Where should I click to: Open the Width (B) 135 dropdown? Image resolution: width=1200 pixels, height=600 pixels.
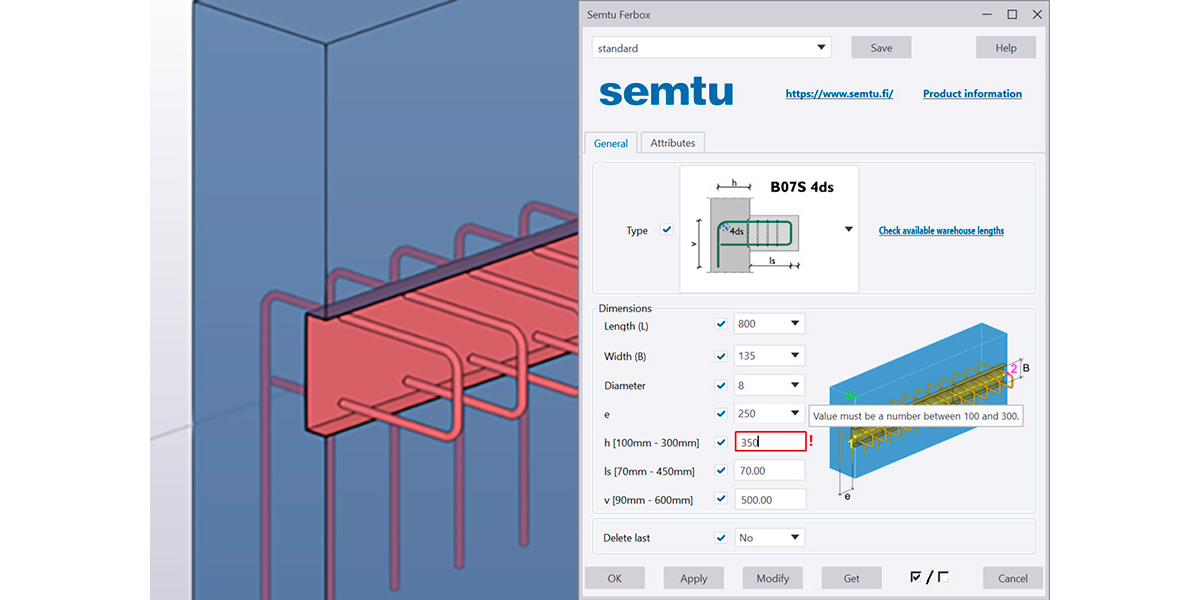pyautogui.click(x=770, y=356)
